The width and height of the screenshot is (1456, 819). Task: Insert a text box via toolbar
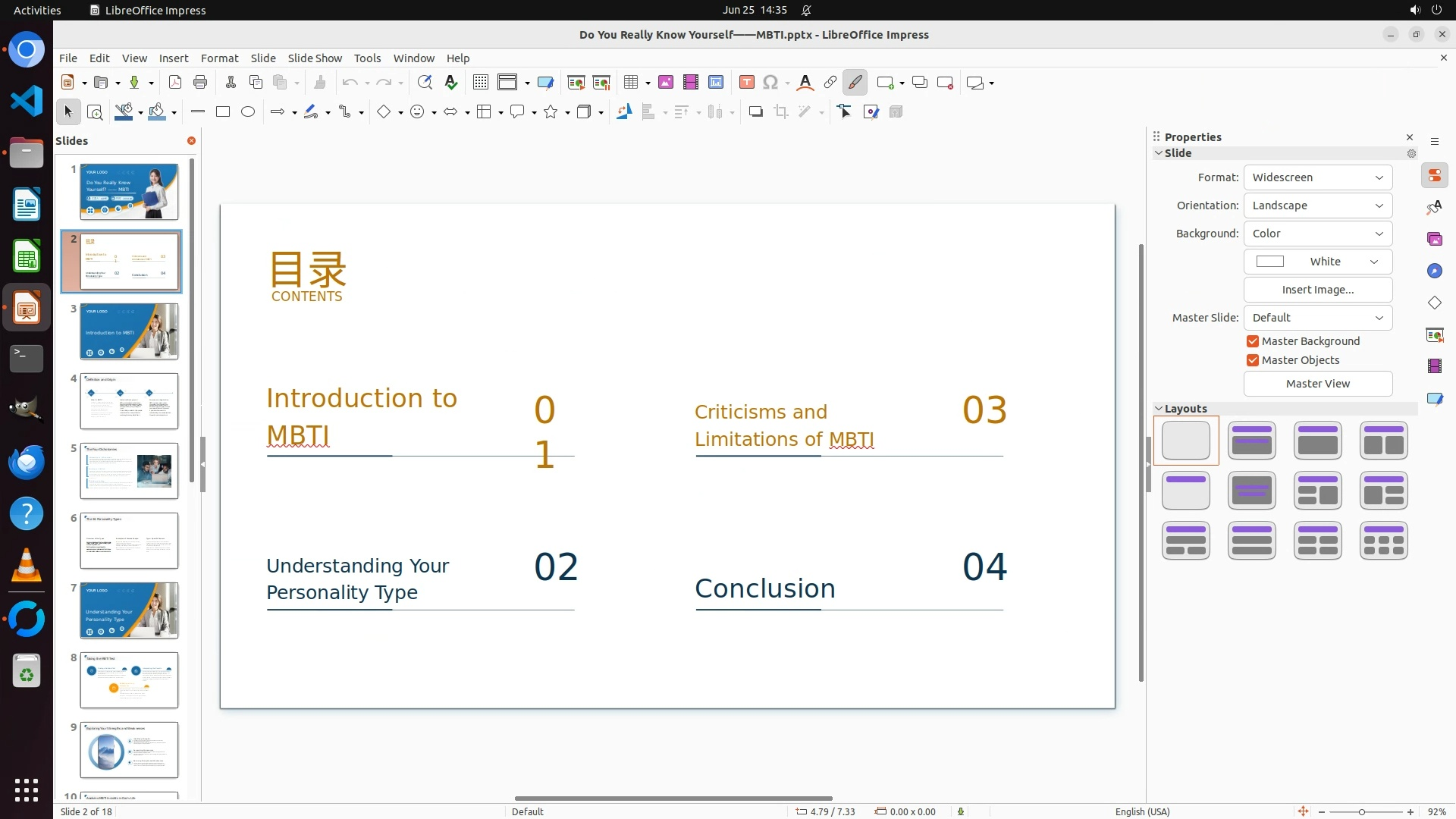(746, 83)
